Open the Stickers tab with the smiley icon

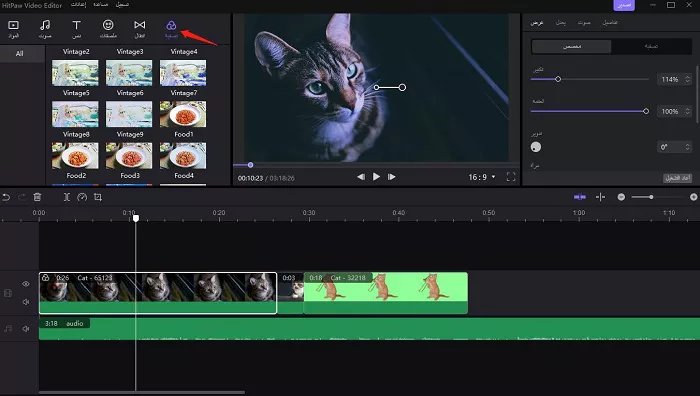(108, 29)
